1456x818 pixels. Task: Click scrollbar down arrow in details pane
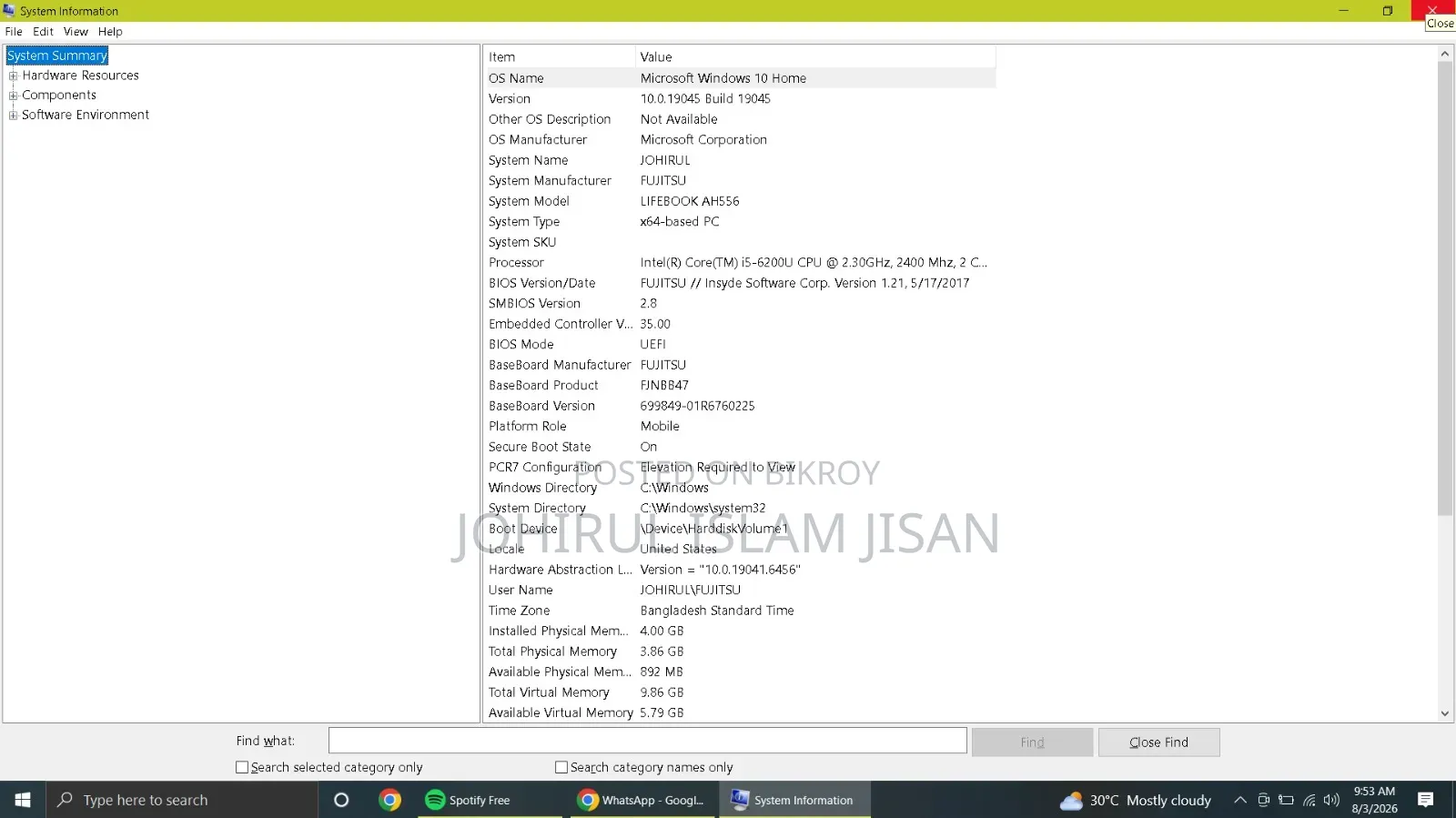[x=1445, y=713]
